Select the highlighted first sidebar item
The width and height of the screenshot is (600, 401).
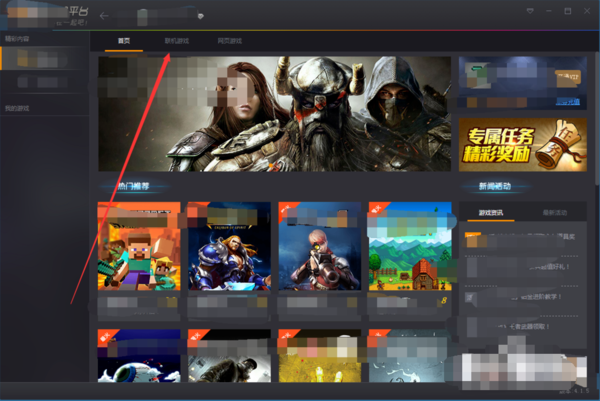pyautogui.click(x=44, y=59)
